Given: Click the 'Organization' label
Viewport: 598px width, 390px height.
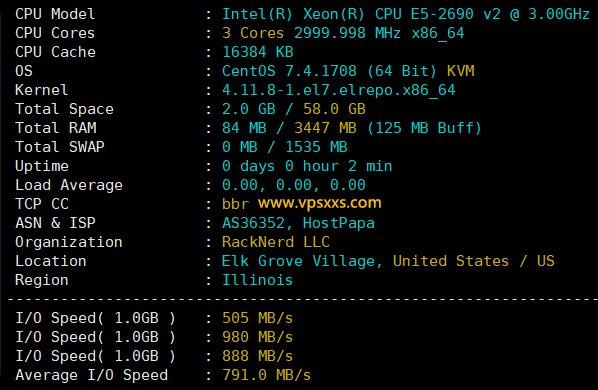Looking at the screenshot, I should click(69, 242).
